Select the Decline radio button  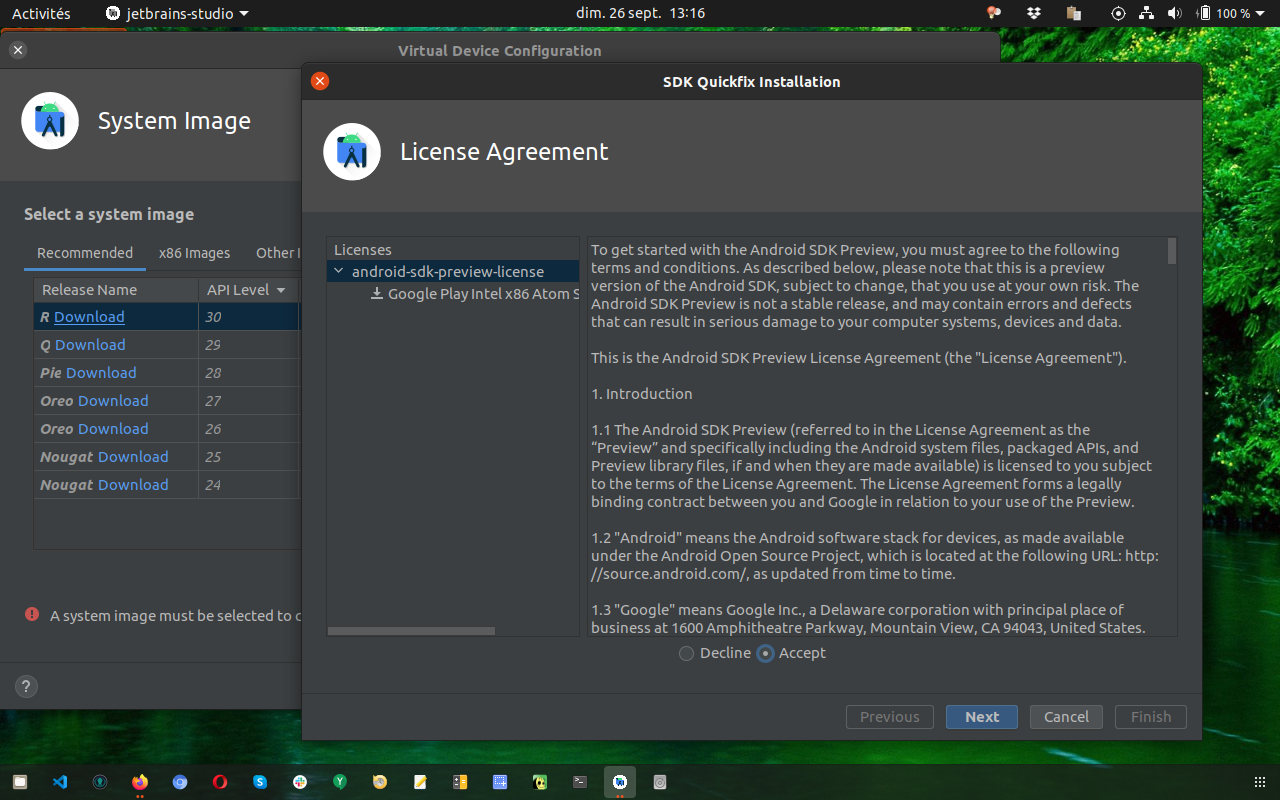[686, 653]
